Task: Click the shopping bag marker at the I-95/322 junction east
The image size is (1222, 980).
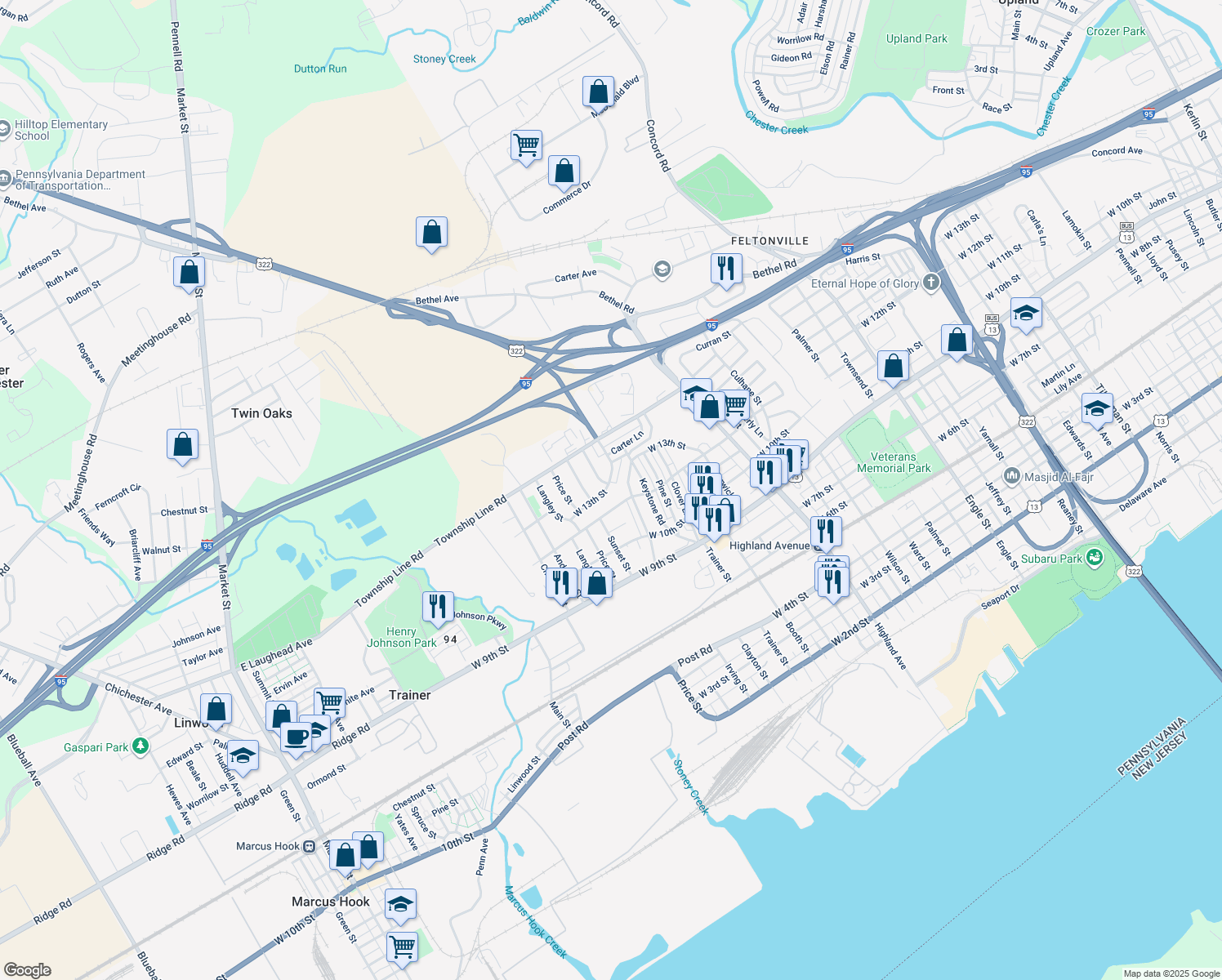Action: pos(957,341)
